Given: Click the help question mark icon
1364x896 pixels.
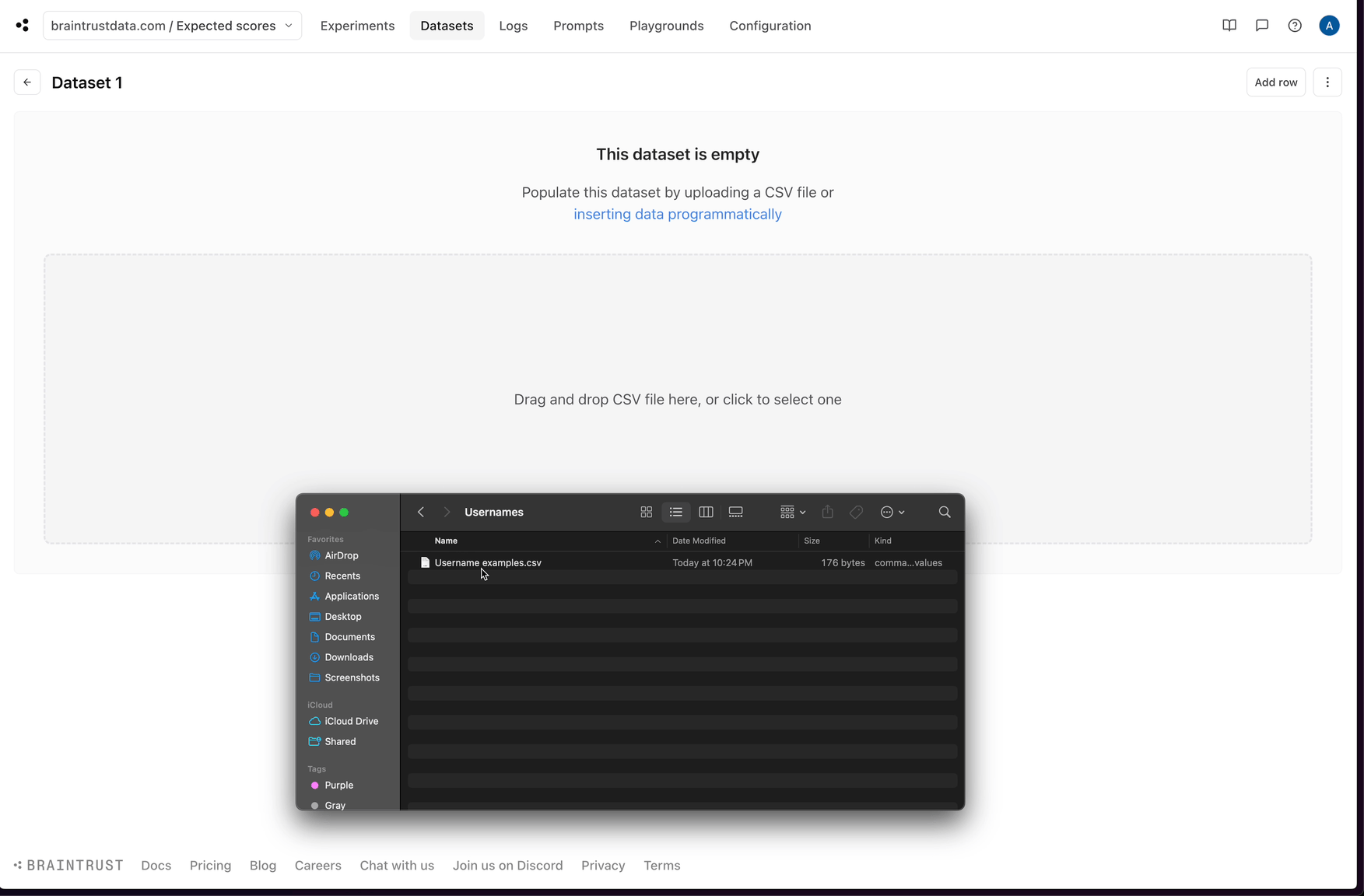Looking at the screenshot, I should tap(1295, 25).
